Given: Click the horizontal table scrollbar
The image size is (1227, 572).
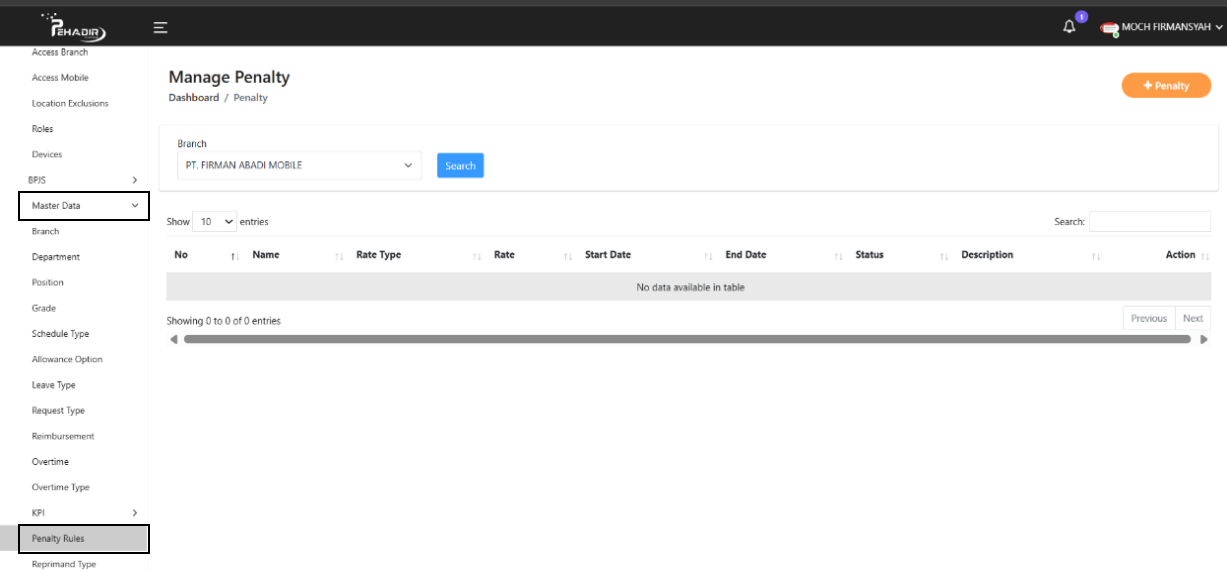Looking at the screenshot, I should point(686,339).
